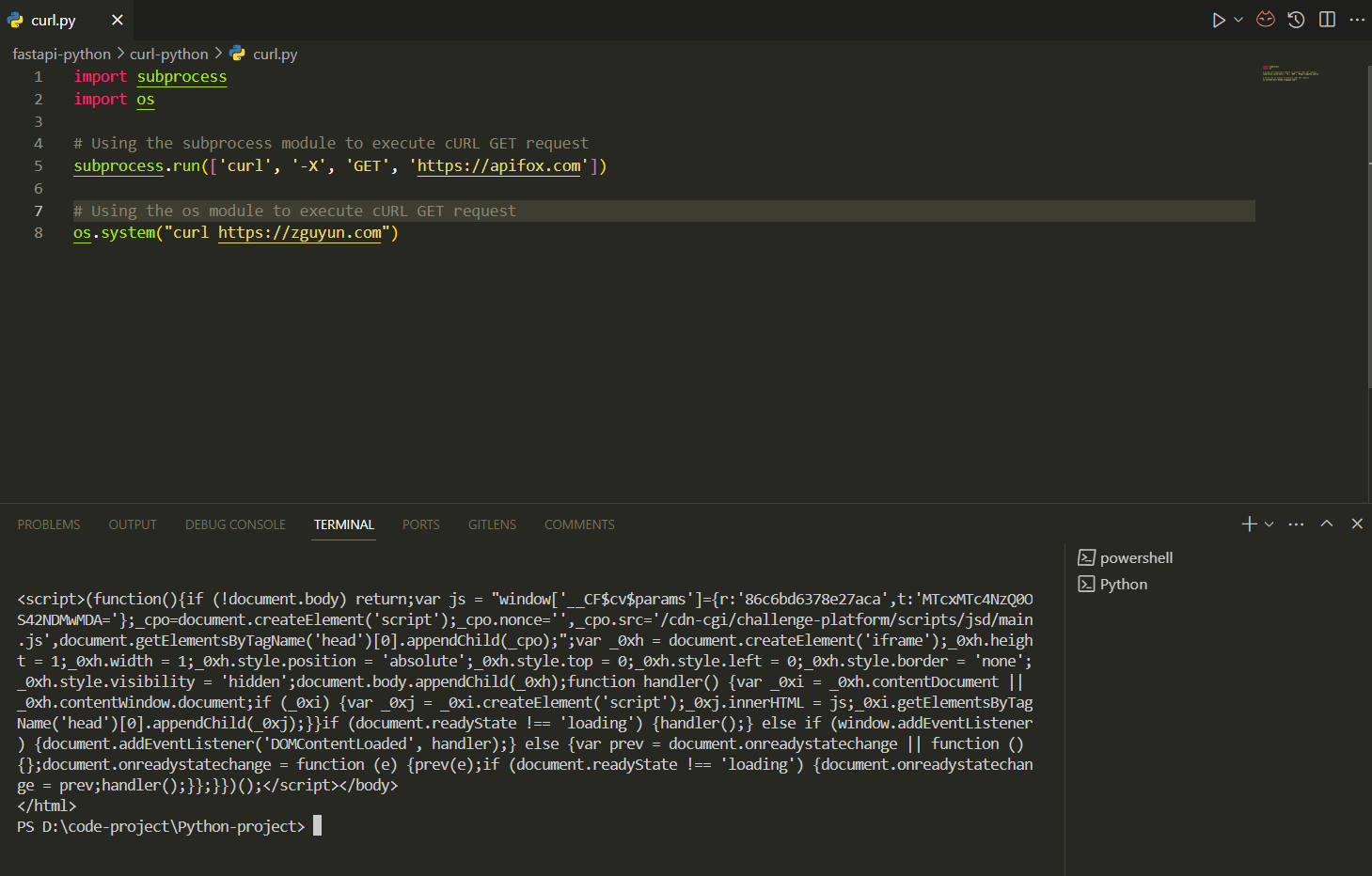Open the new terminal launch profile dropdown

(1269, 524)
